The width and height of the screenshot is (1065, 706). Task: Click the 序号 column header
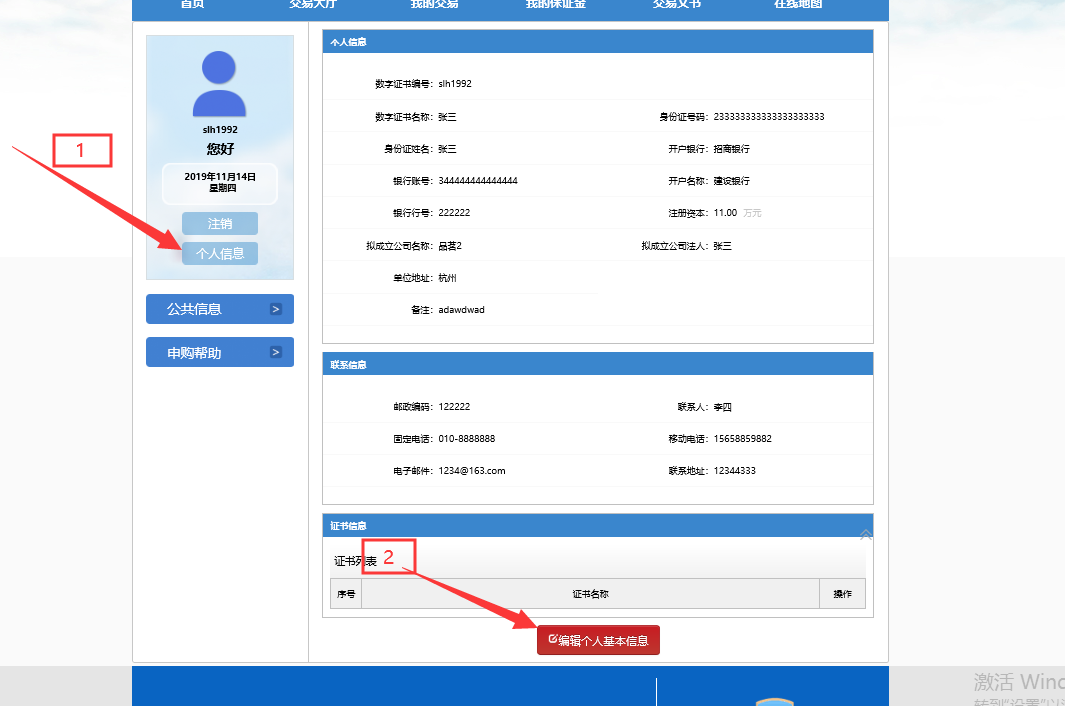(346, 594)
